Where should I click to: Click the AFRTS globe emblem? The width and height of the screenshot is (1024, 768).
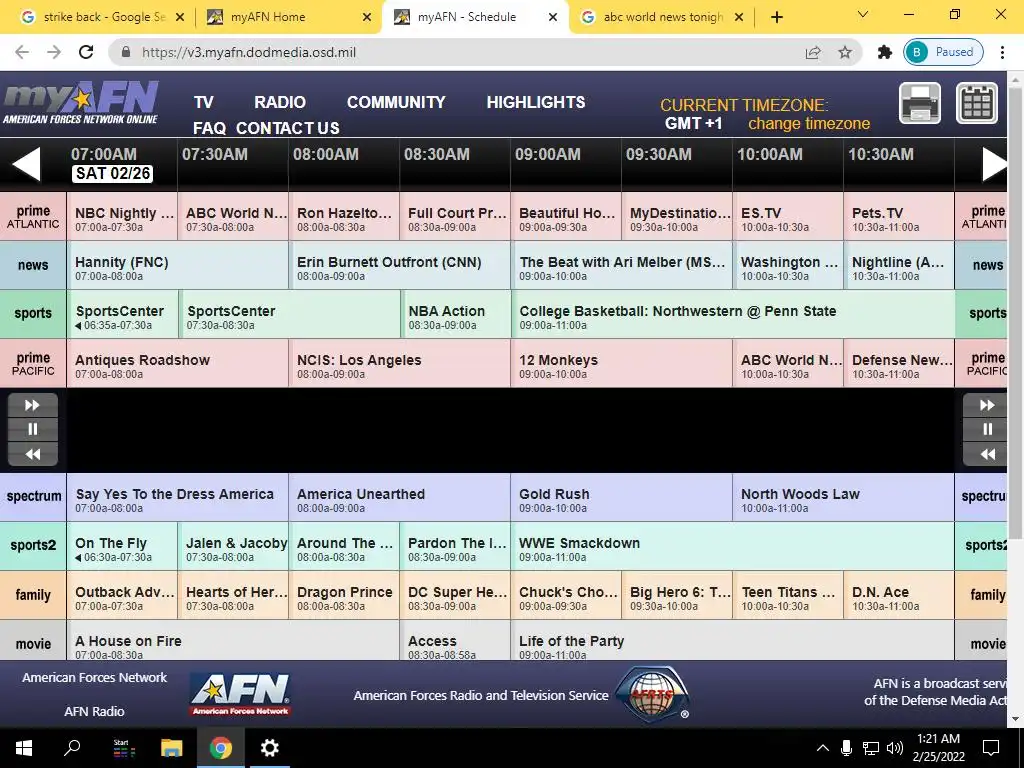[x=652, y=694]
